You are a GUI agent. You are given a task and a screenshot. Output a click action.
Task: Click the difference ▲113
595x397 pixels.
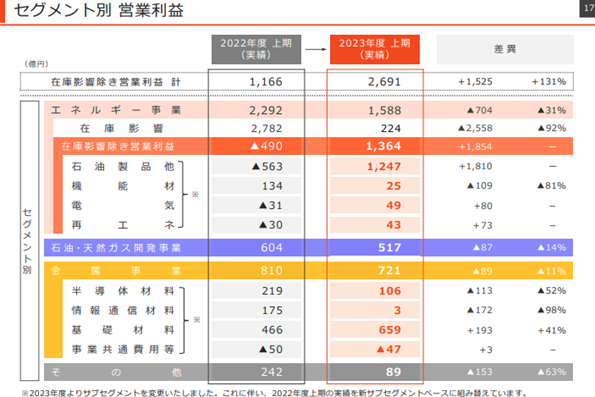point(480,291)
